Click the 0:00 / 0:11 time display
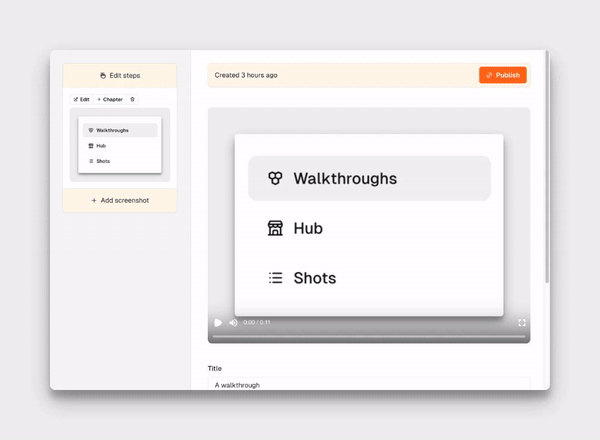The width and height of the screenshot is (600, 440). 257,322
